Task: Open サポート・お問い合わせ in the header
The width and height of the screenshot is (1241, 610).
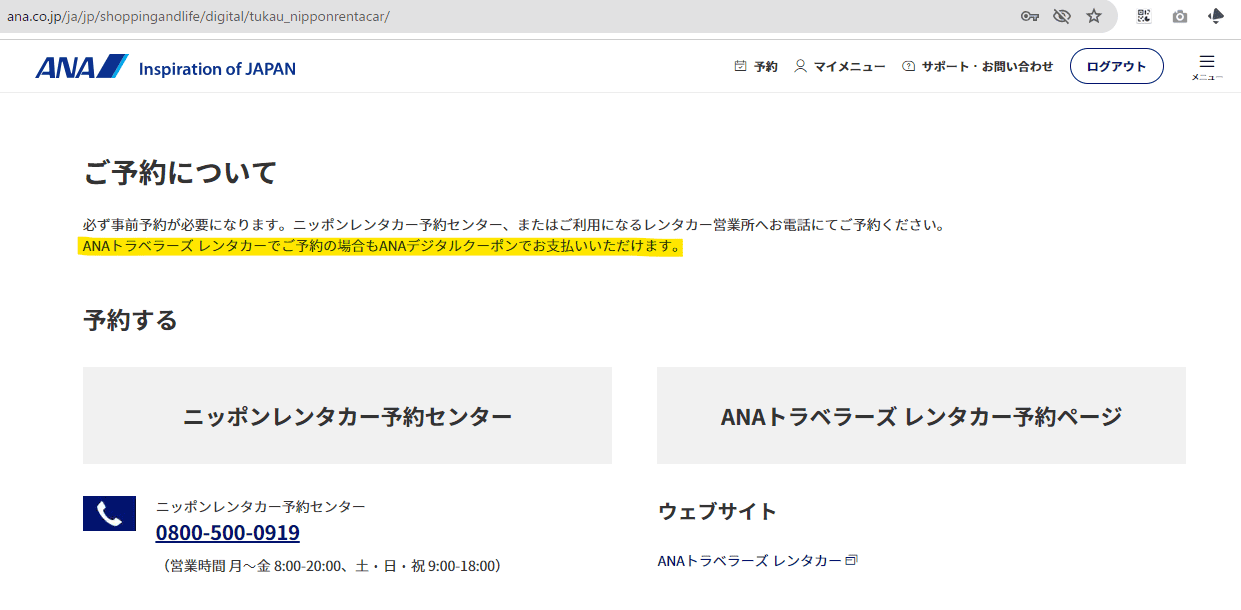Action: coord(987,67)
